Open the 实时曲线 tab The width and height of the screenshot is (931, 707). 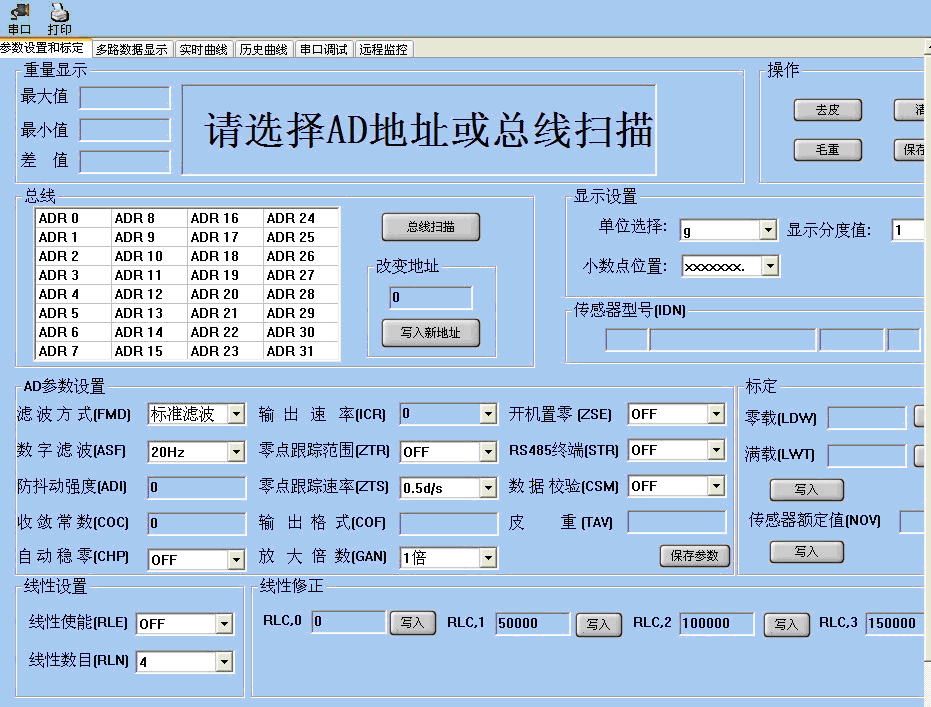[x=203, y=49]
